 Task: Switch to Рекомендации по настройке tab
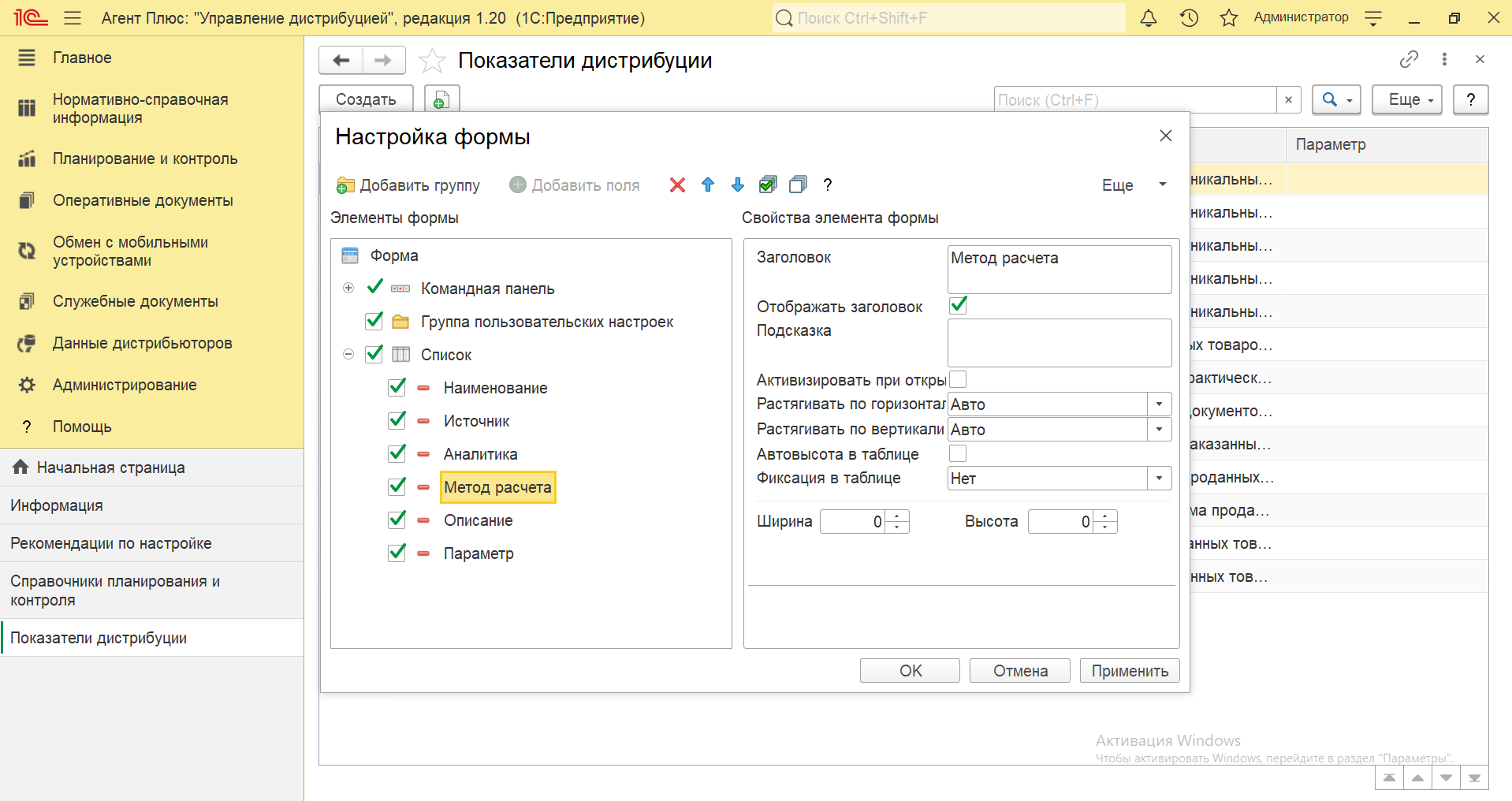tap(151, 543)
